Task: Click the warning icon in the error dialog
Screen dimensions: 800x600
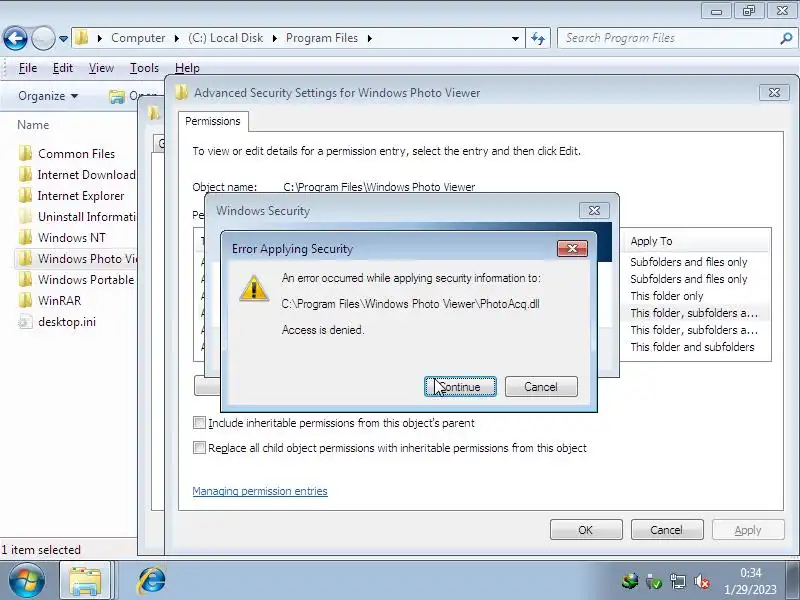Action: [254, 288]
